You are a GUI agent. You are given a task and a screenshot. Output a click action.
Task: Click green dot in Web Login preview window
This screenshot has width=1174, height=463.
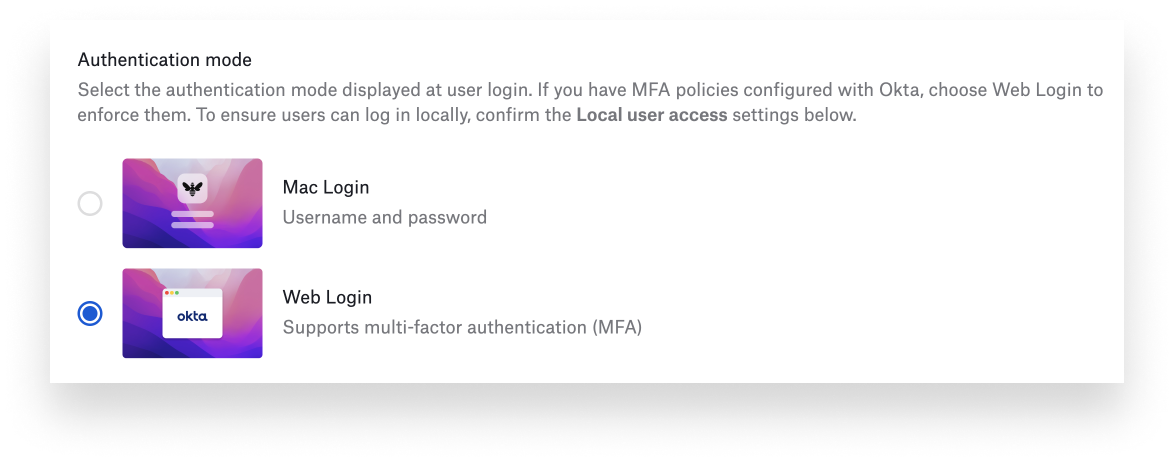pos(179,293)
